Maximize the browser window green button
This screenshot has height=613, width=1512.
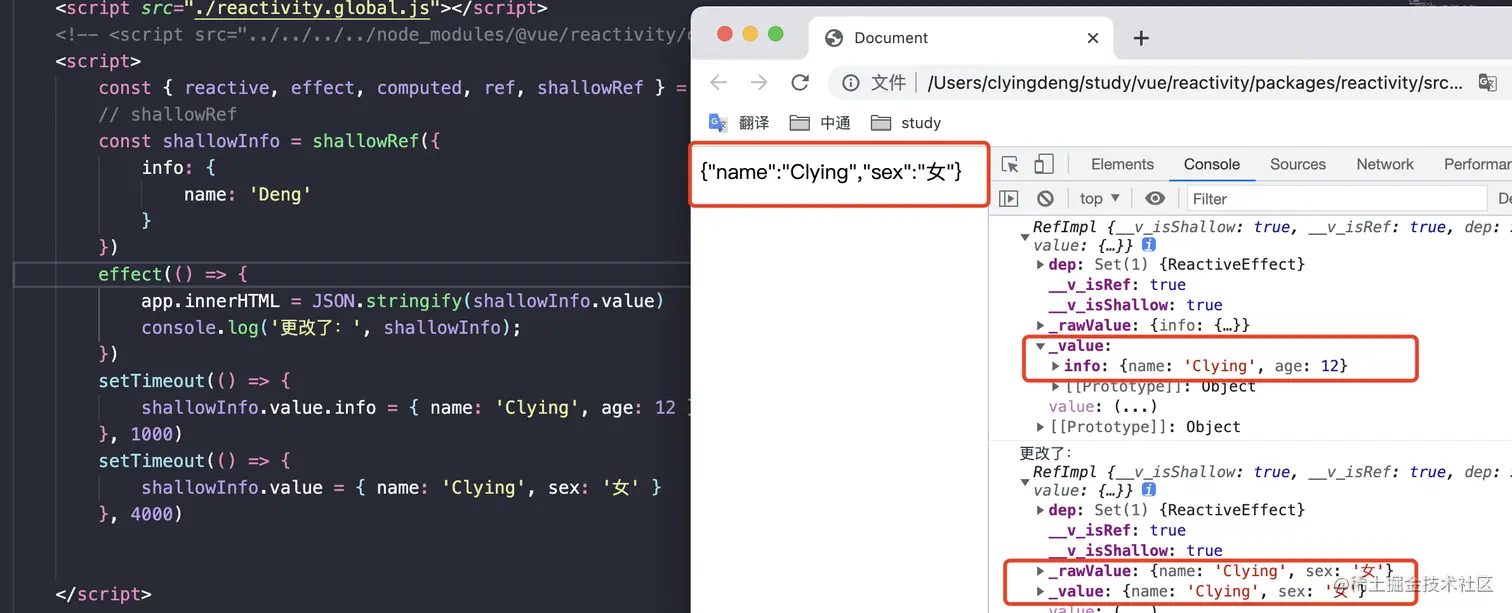point(775,34)
